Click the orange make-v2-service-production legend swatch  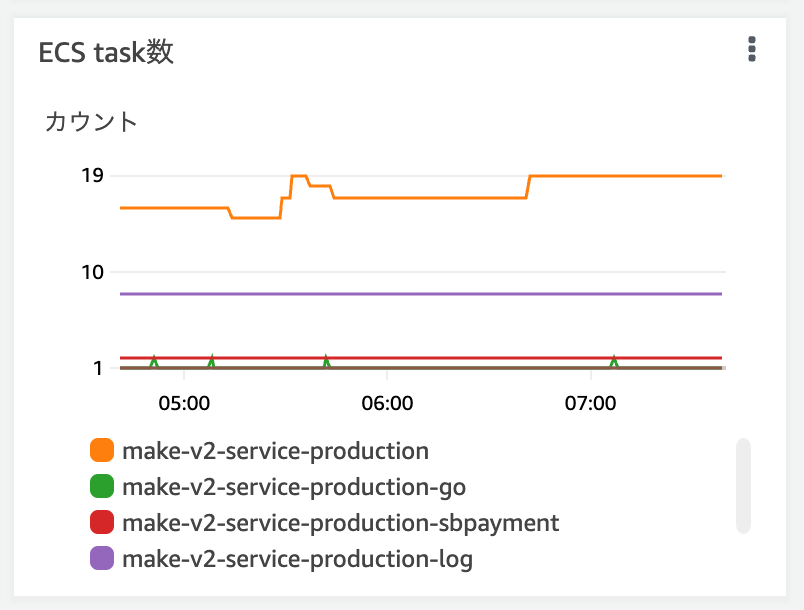coord(101,451)
